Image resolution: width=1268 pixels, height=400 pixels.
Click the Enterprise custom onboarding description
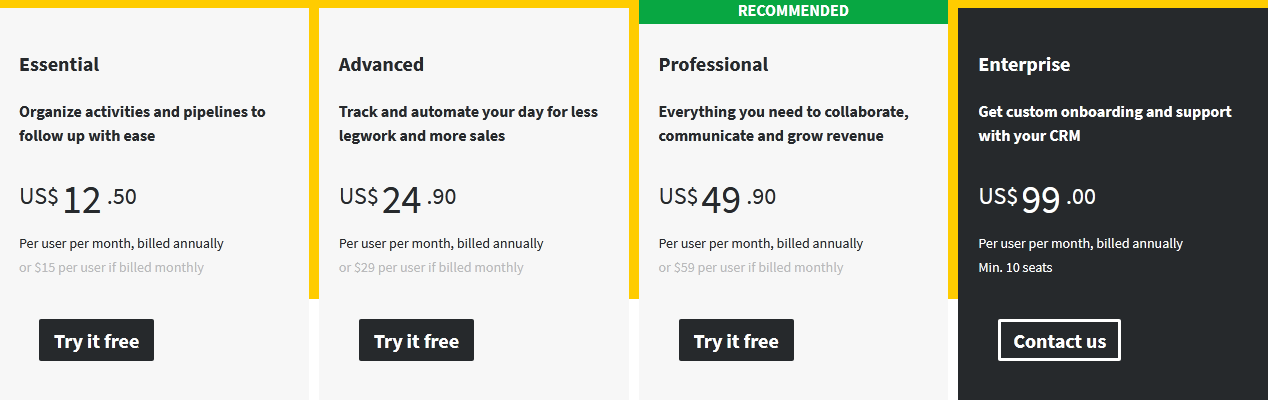point(1105,123)
